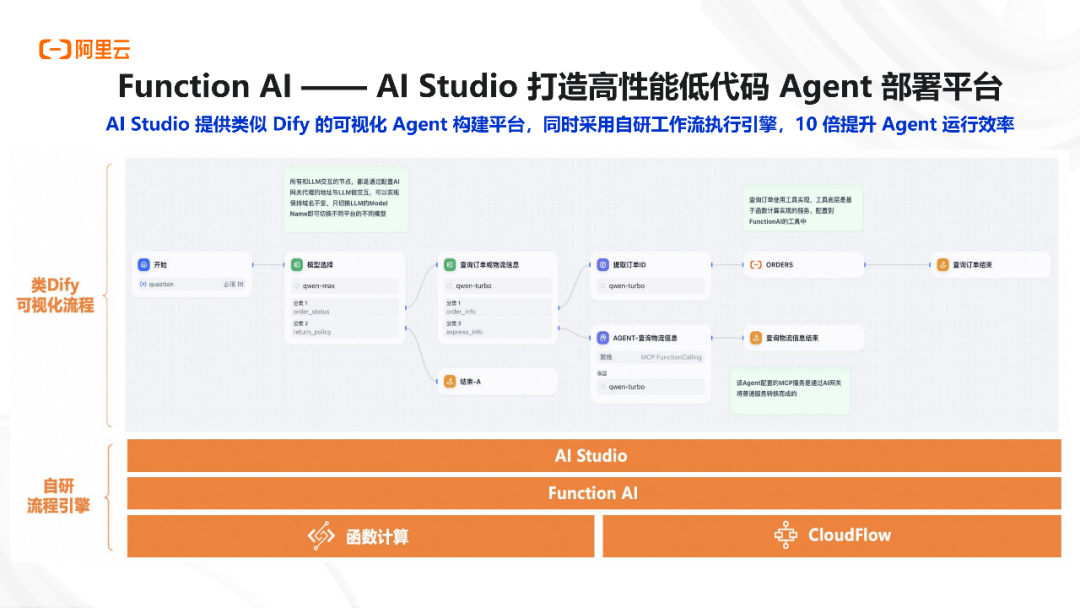The image size is (1080, 608).
Task: Select 分类1 order_info category row
Action: (x=497, y=307)
